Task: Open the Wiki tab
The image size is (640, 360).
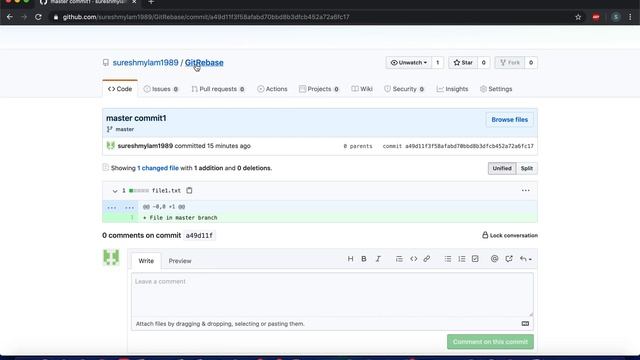Action: [362, 89]
